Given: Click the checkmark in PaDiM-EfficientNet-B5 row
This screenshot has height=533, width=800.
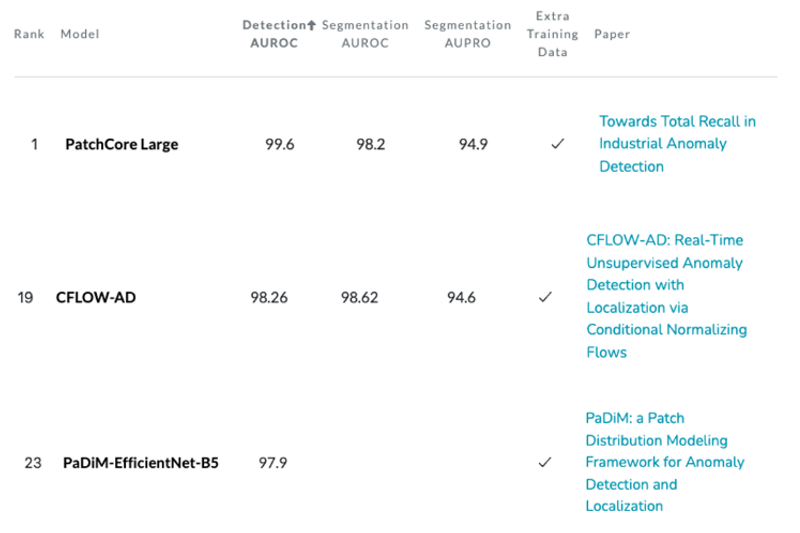Looking at the screenshot, I should pyautogui.click(x=545, y=462).
